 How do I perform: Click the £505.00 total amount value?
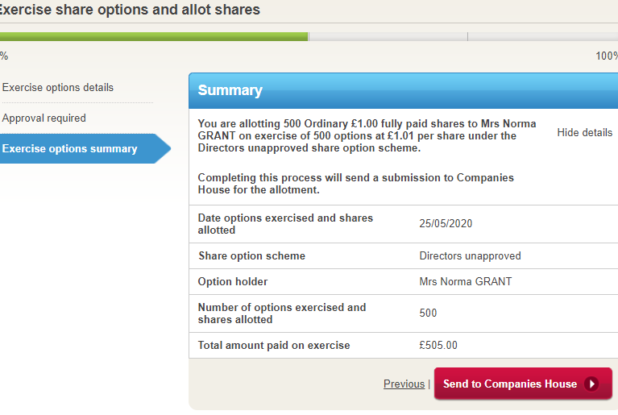pyautogui.click(x=438, y=346)
